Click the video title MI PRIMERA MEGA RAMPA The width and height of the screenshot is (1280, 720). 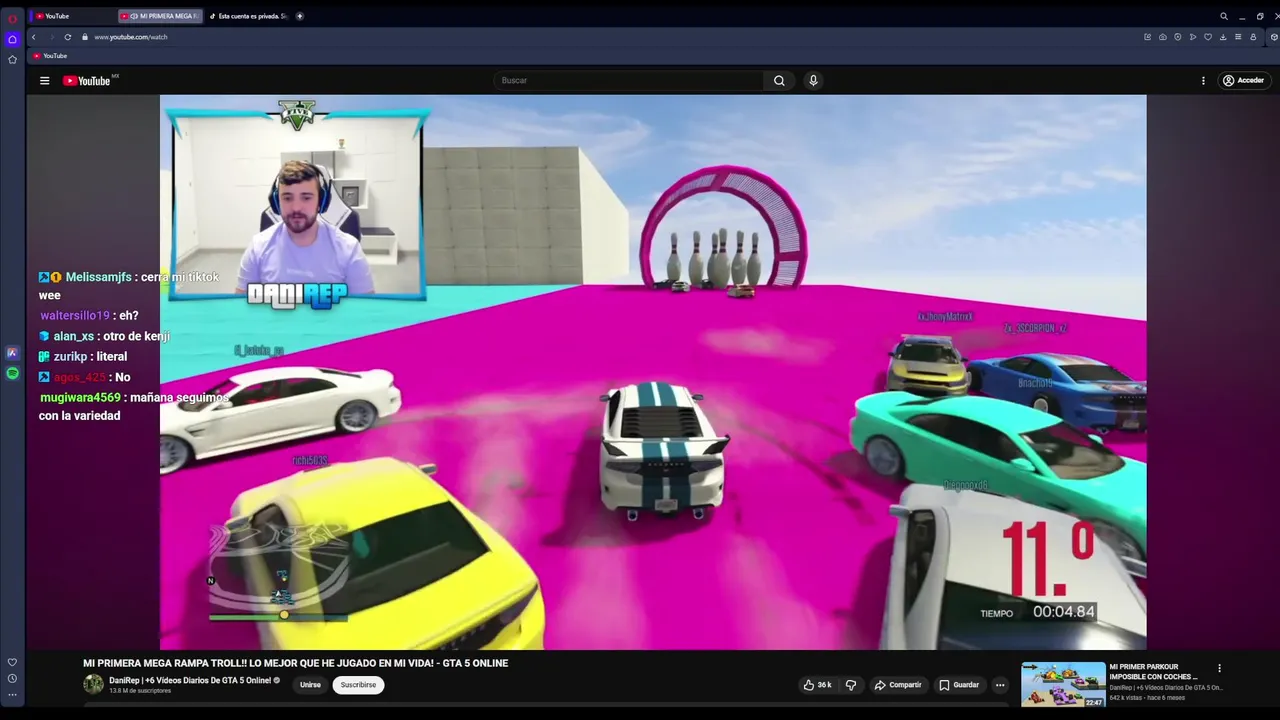click(x=295, y=663)
